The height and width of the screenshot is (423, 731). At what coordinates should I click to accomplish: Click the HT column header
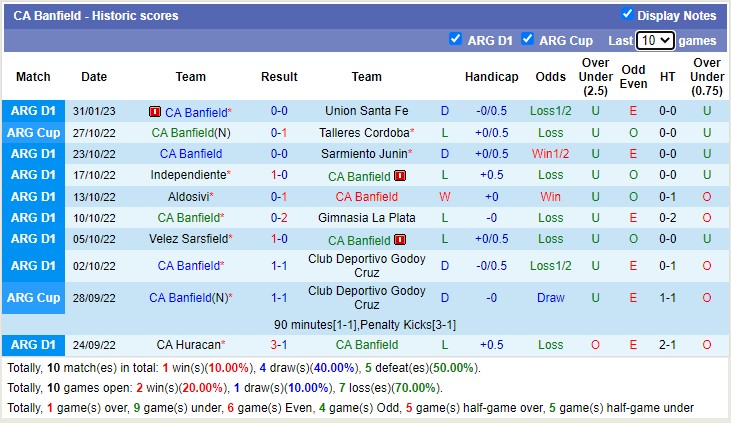pyautogui.click(x=668, y=76)
